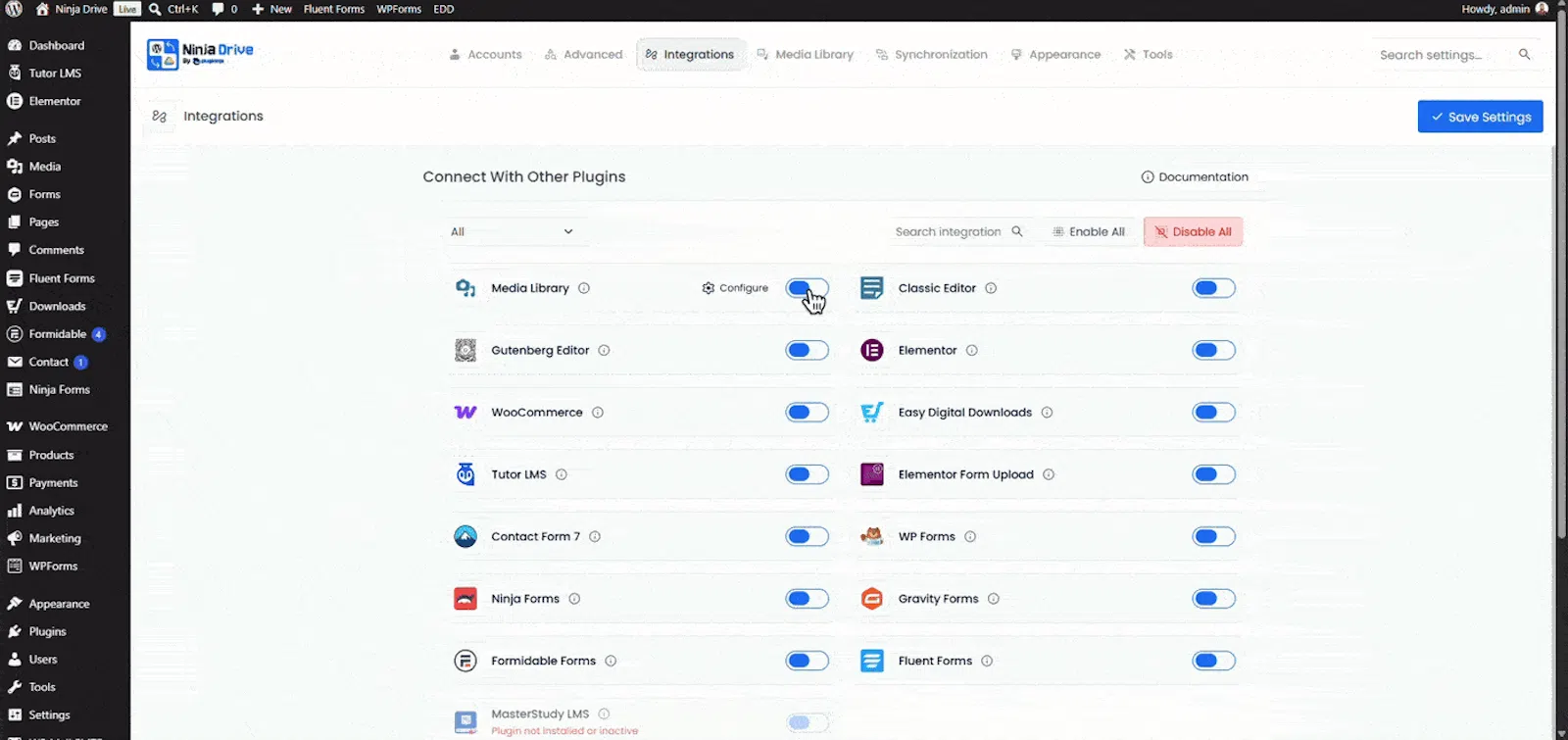1568x740 pixels.
Task: Click Elementor info icon in integrations list
Action: click(x=972, y=350)
